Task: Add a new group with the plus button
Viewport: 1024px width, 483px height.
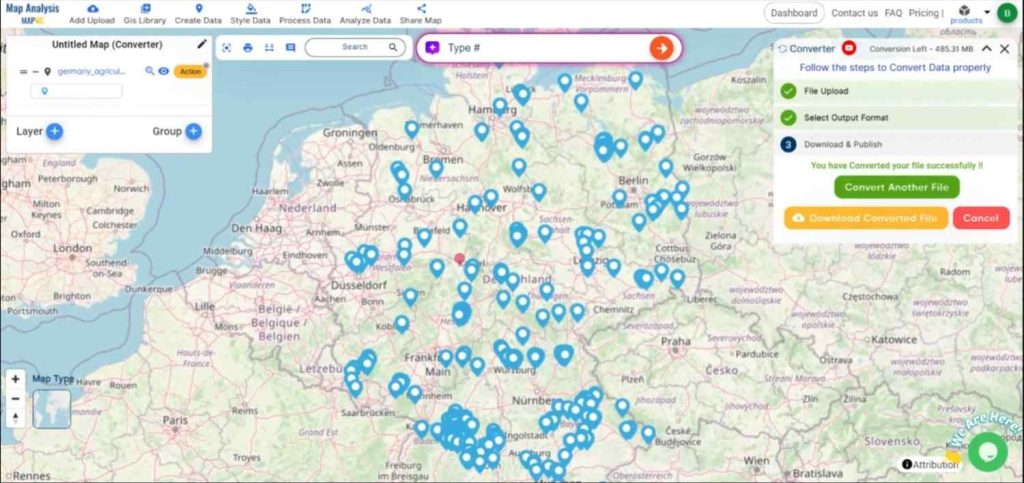Action: click(193, 131)
